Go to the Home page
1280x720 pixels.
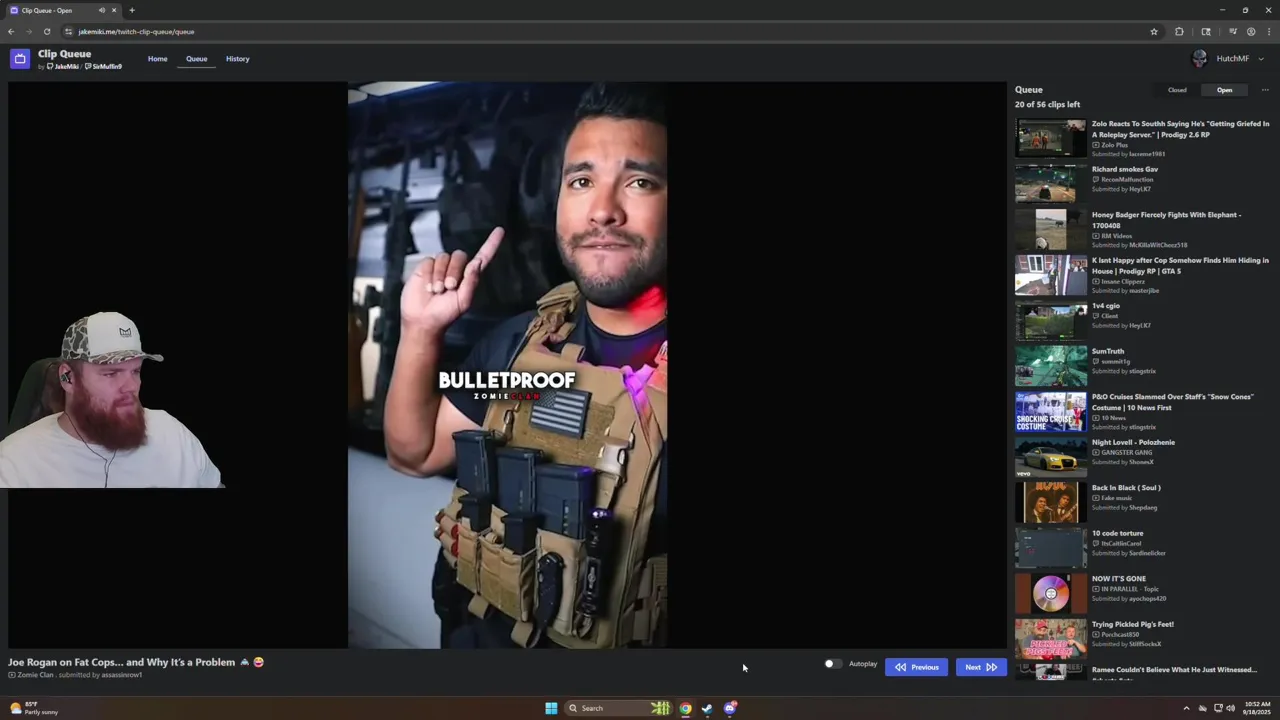pos(158,59)
